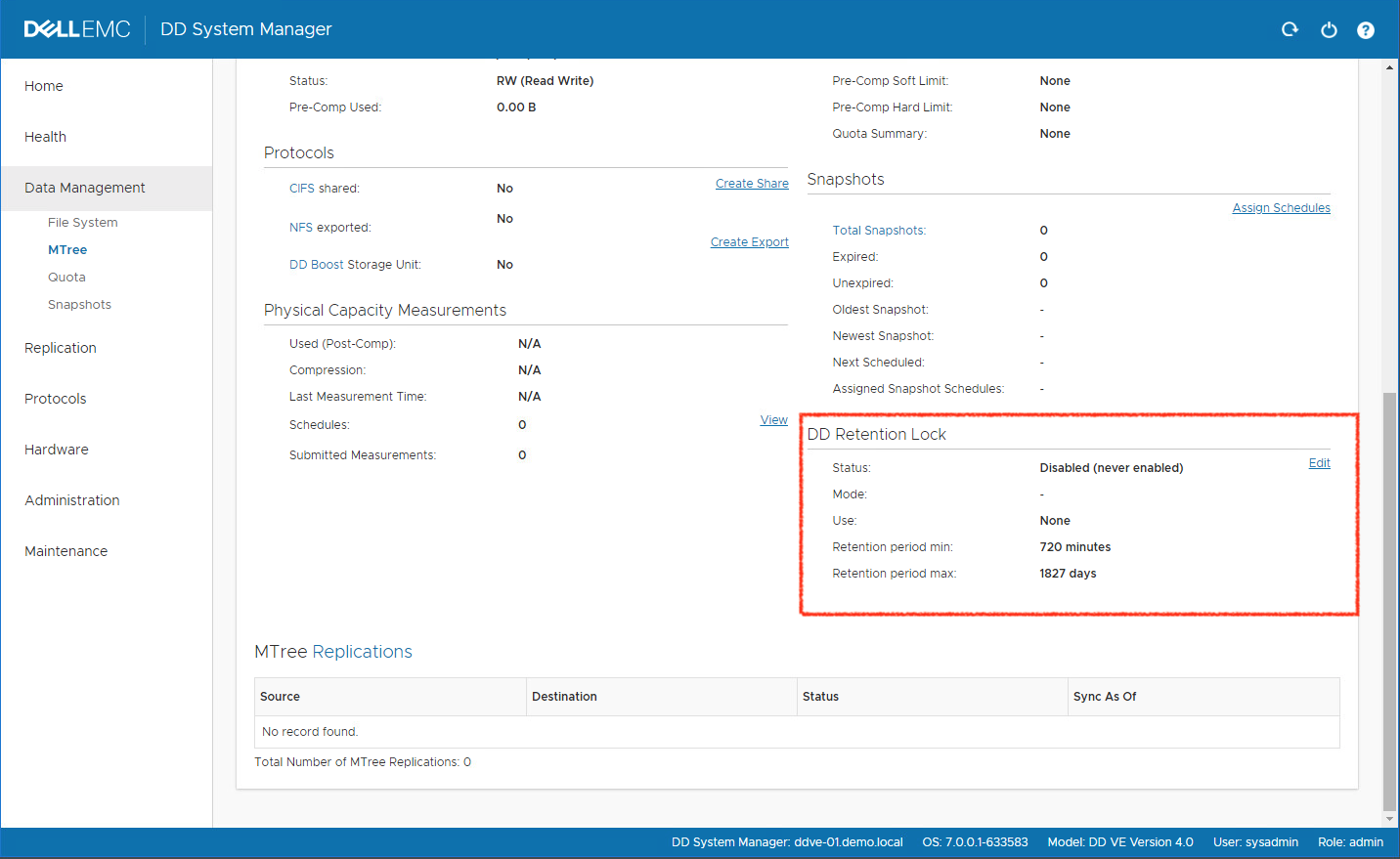This screenshot has height=859, width=1400.
Task: Return to the Home page
Action: (43, 85)
